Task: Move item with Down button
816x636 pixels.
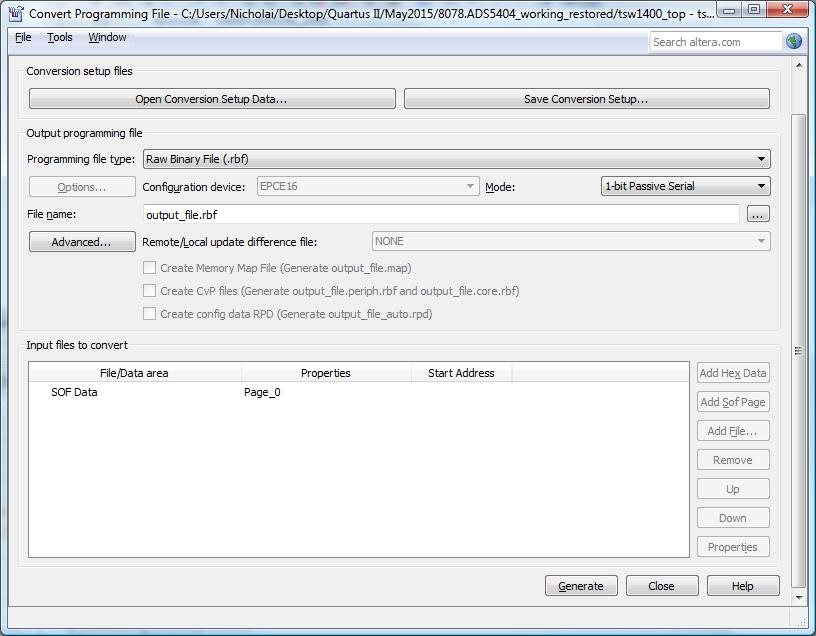Action: [x=733, y=518]
